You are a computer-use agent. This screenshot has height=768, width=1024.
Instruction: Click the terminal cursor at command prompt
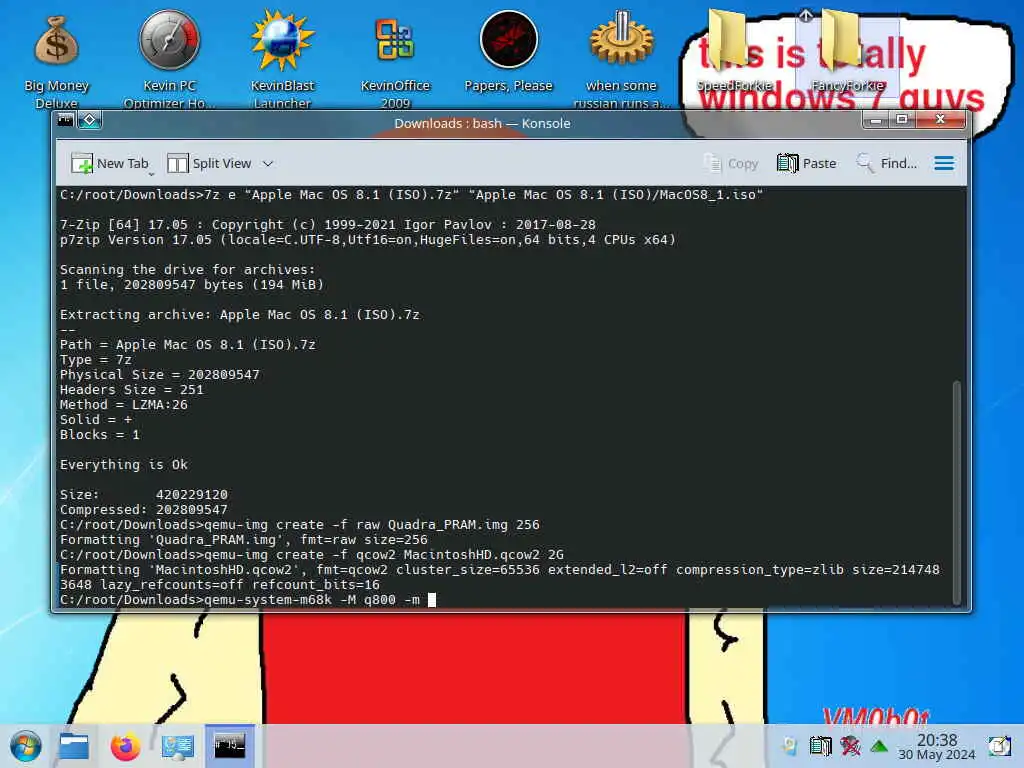[x=432, y=600]
